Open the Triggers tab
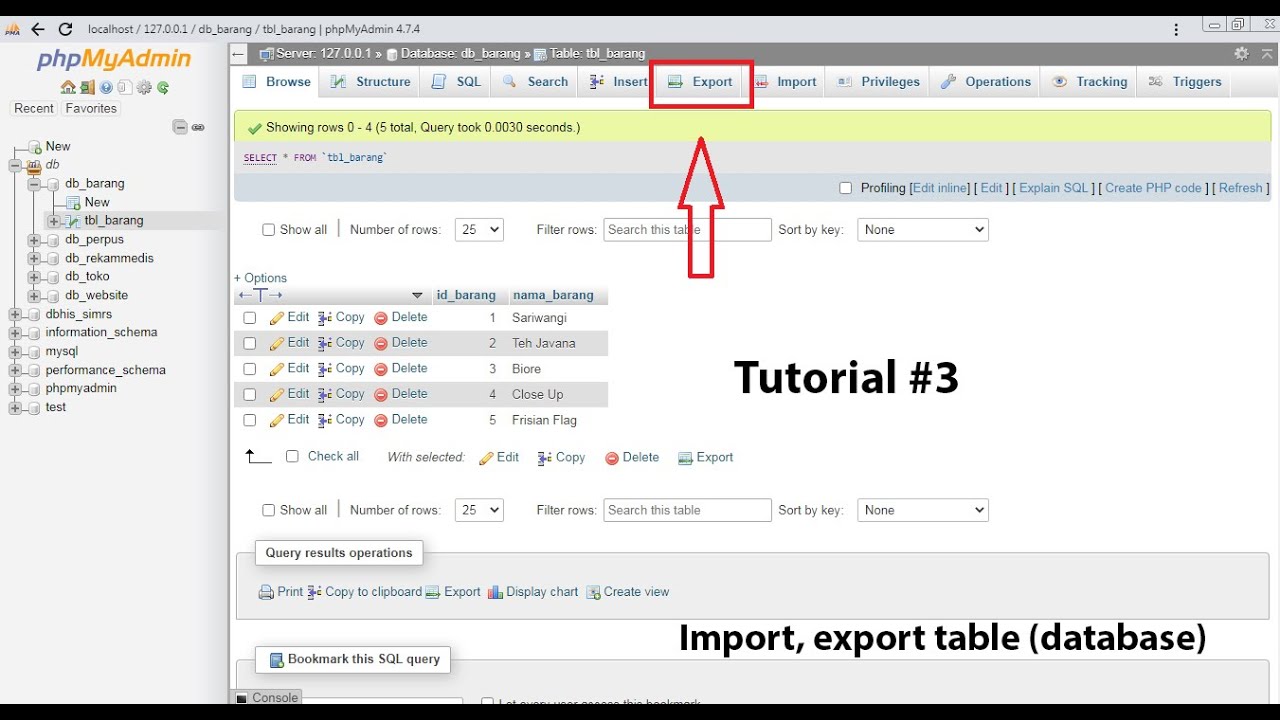This screenshot has height=720, width=1280. click(1184, 82)
